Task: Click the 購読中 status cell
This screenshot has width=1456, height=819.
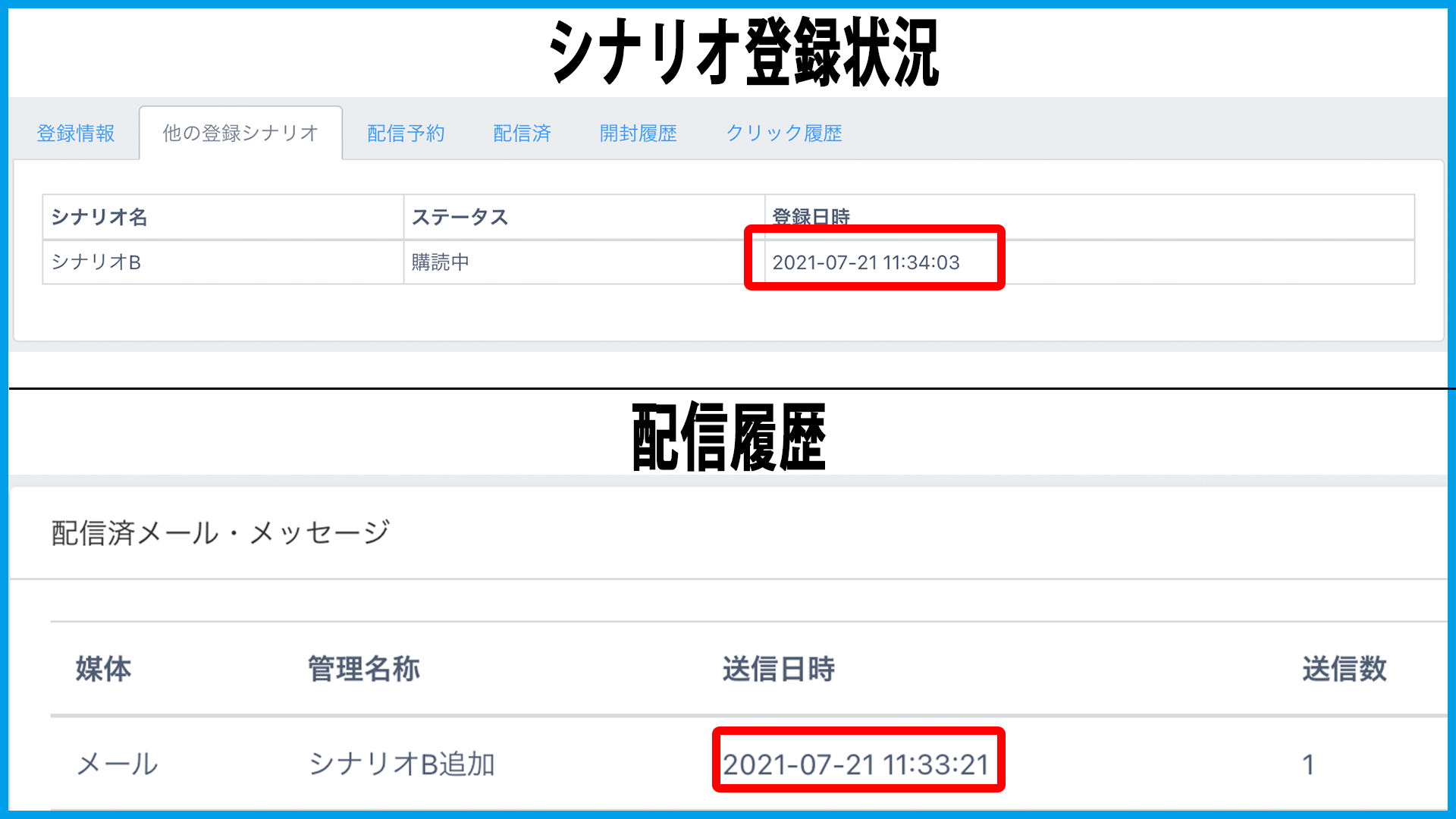Action: [441, 262]
